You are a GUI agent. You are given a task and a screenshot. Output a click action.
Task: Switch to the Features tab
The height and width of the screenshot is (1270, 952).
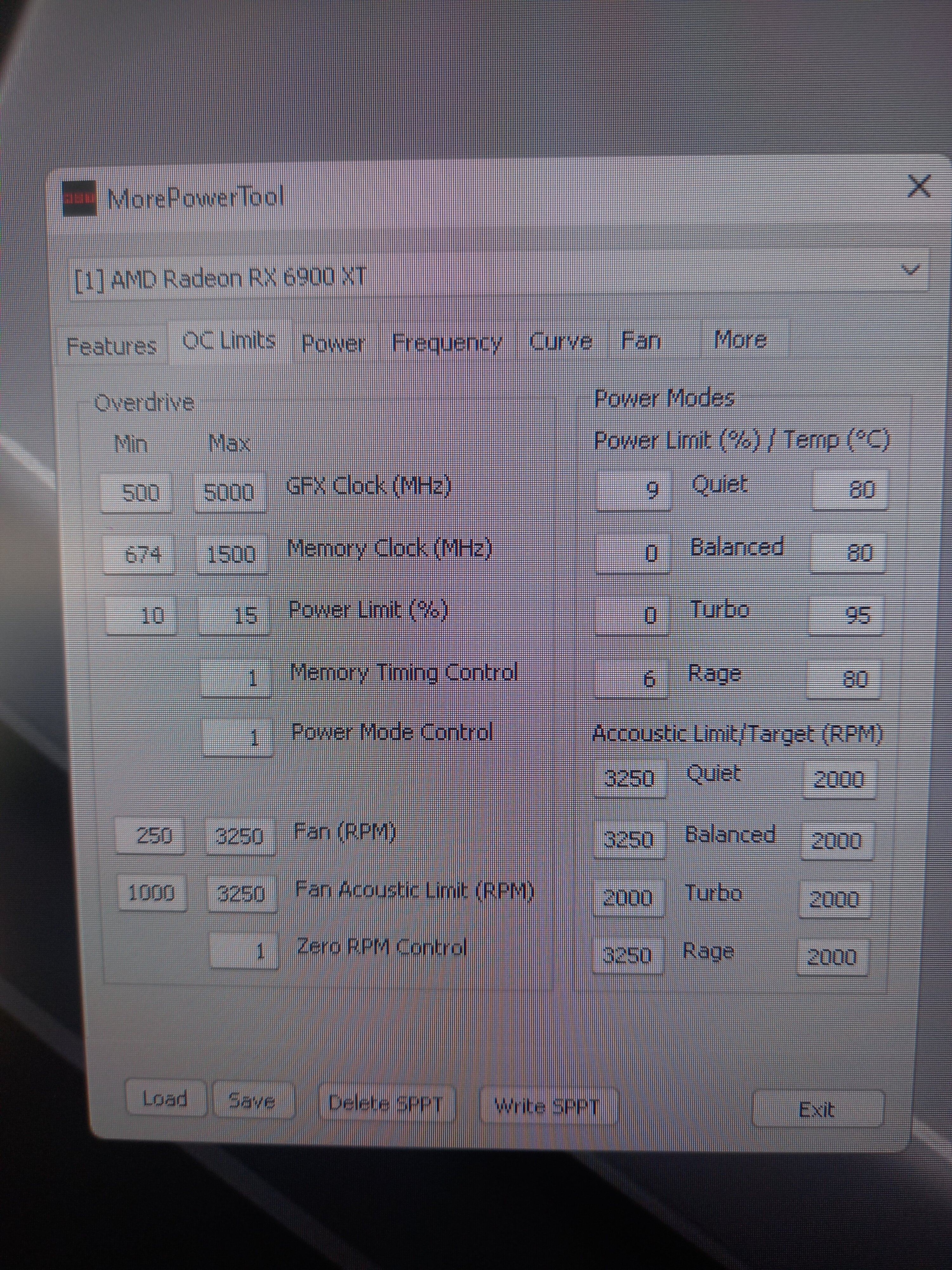111,346
